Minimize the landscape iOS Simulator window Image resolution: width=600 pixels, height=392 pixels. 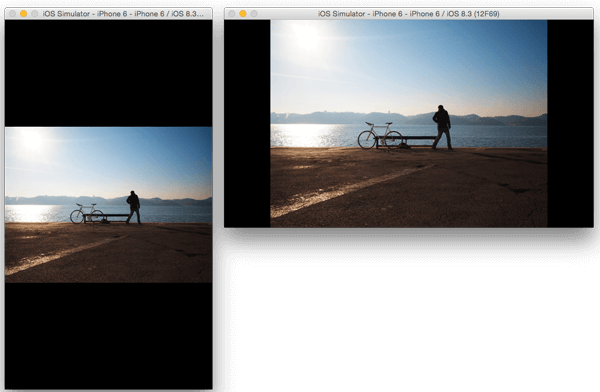(243, 14)
